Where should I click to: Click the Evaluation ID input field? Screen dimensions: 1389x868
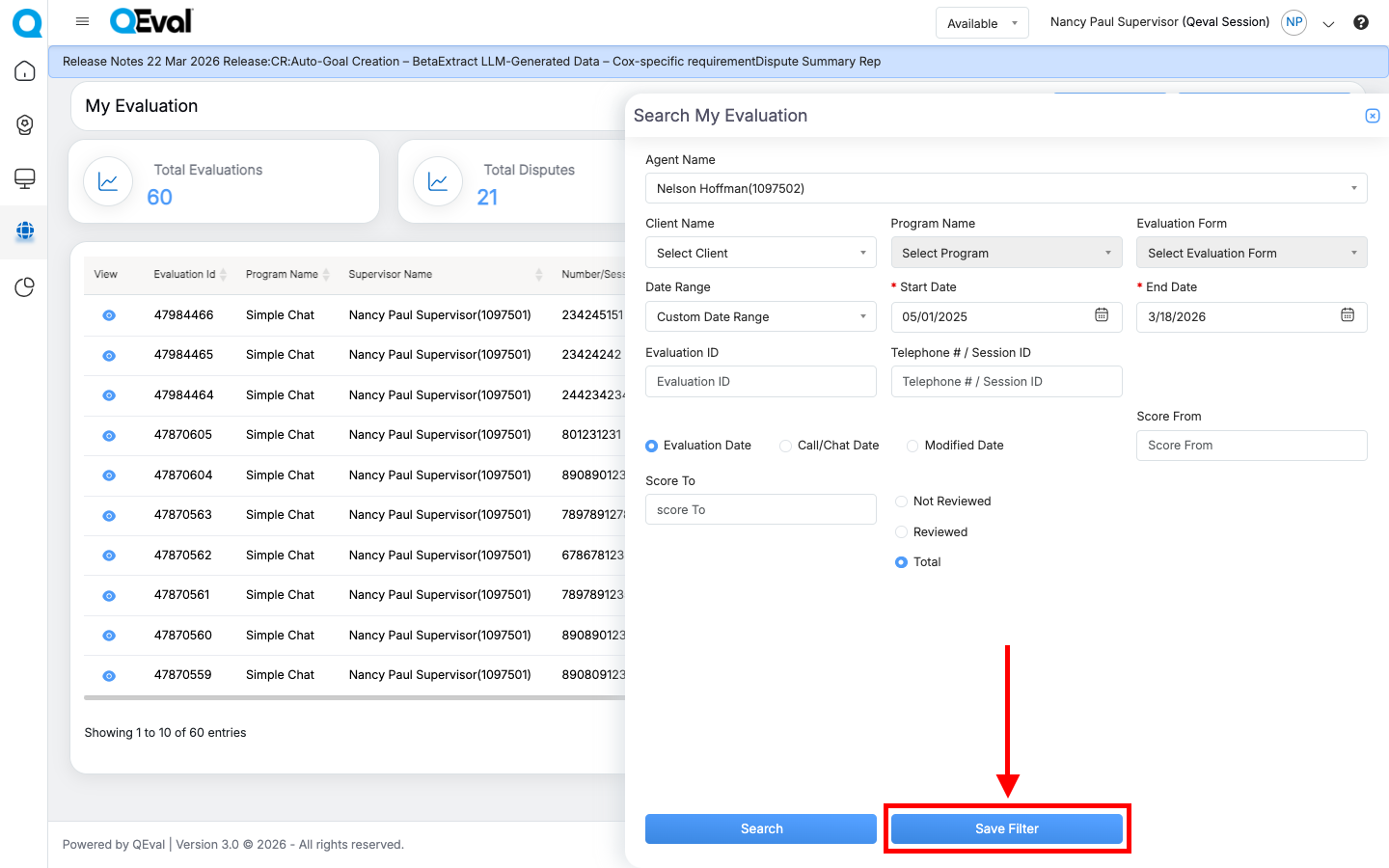760,382
